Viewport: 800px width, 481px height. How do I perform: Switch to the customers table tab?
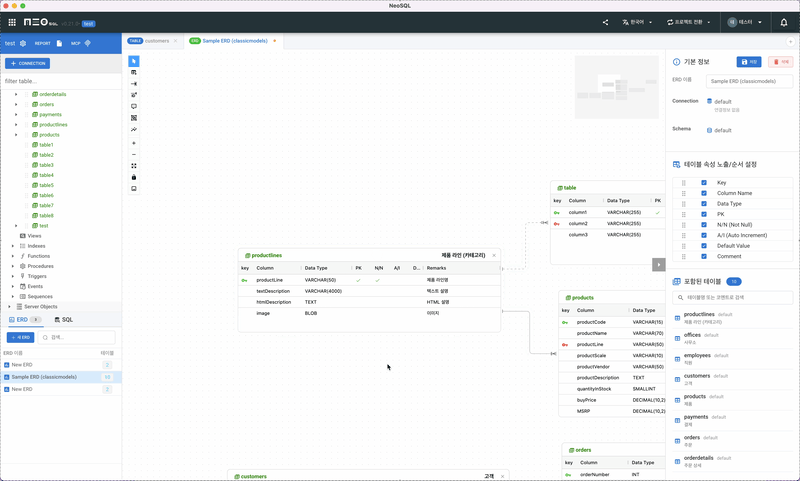pos(153,41)
